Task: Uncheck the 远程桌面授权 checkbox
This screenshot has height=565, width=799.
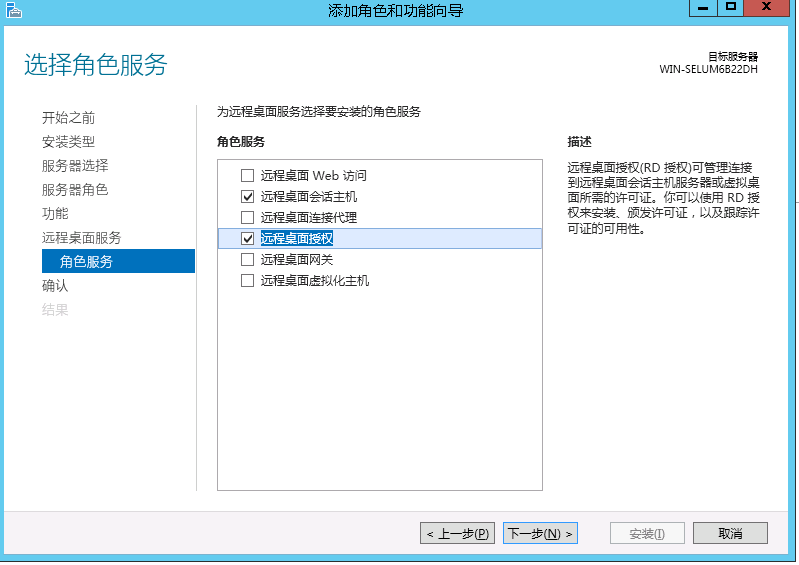Action: (247, 238)
